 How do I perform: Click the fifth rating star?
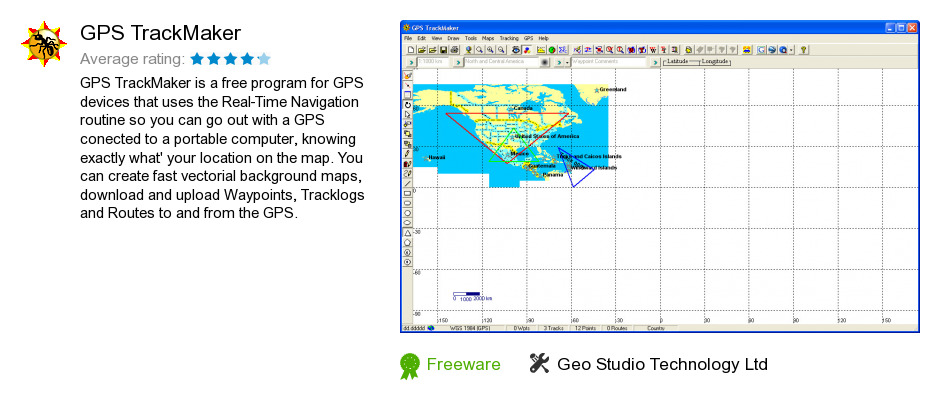pyautogui.click(x=264, y=59)
